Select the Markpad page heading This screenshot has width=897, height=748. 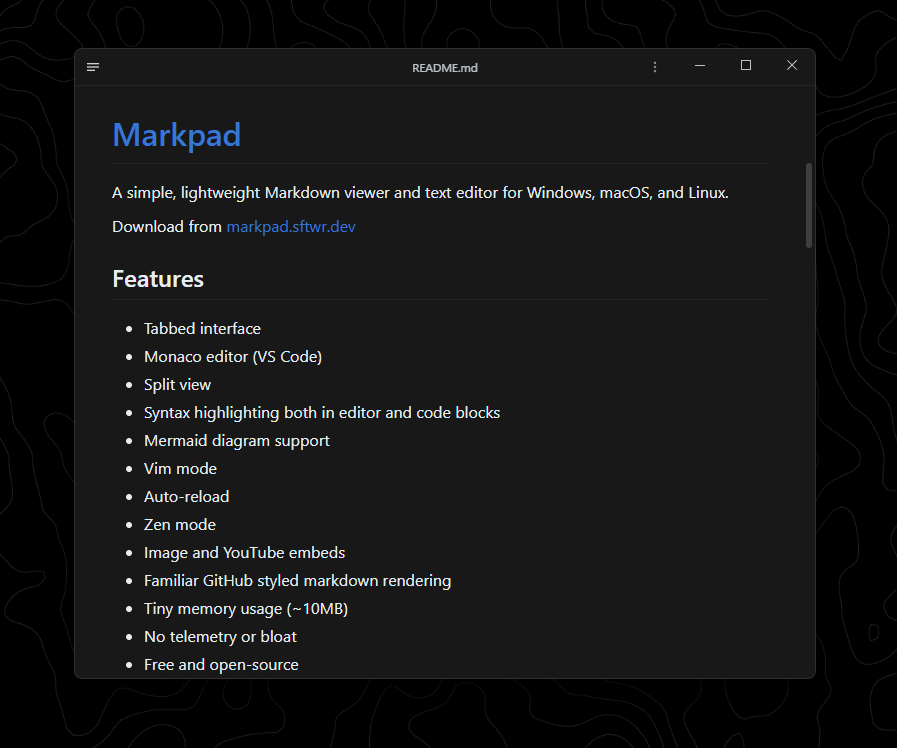click(176, 135)
